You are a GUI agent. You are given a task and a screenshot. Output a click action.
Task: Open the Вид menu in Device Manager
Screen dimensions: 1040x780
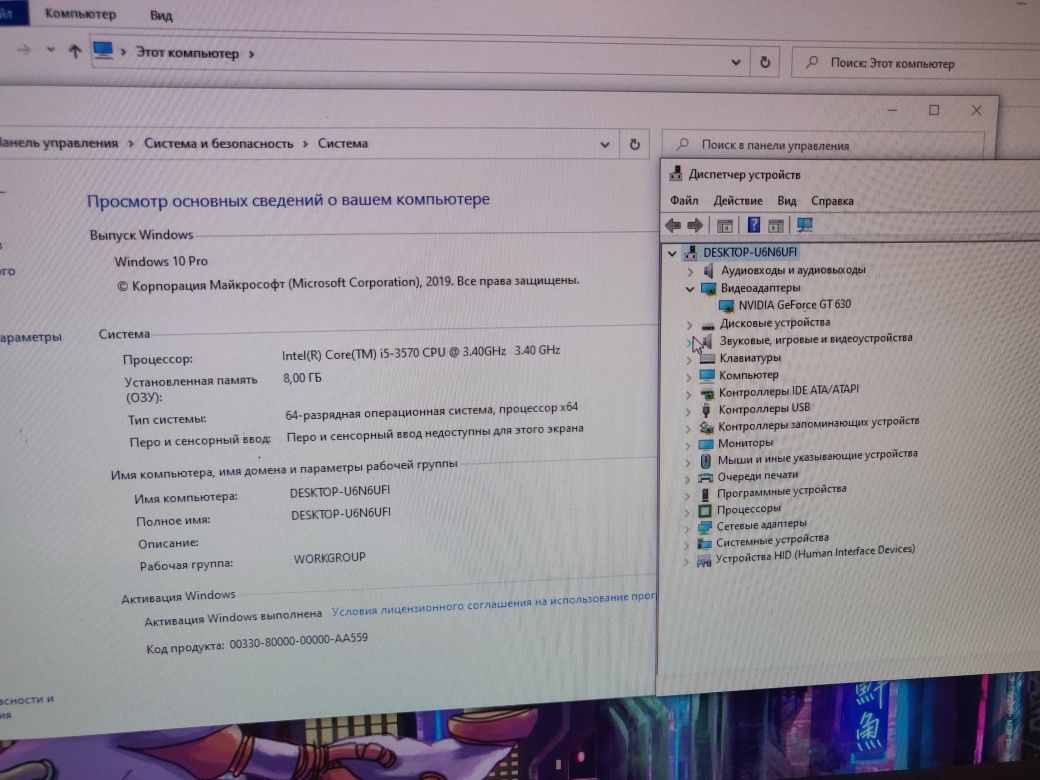(787, 200)
